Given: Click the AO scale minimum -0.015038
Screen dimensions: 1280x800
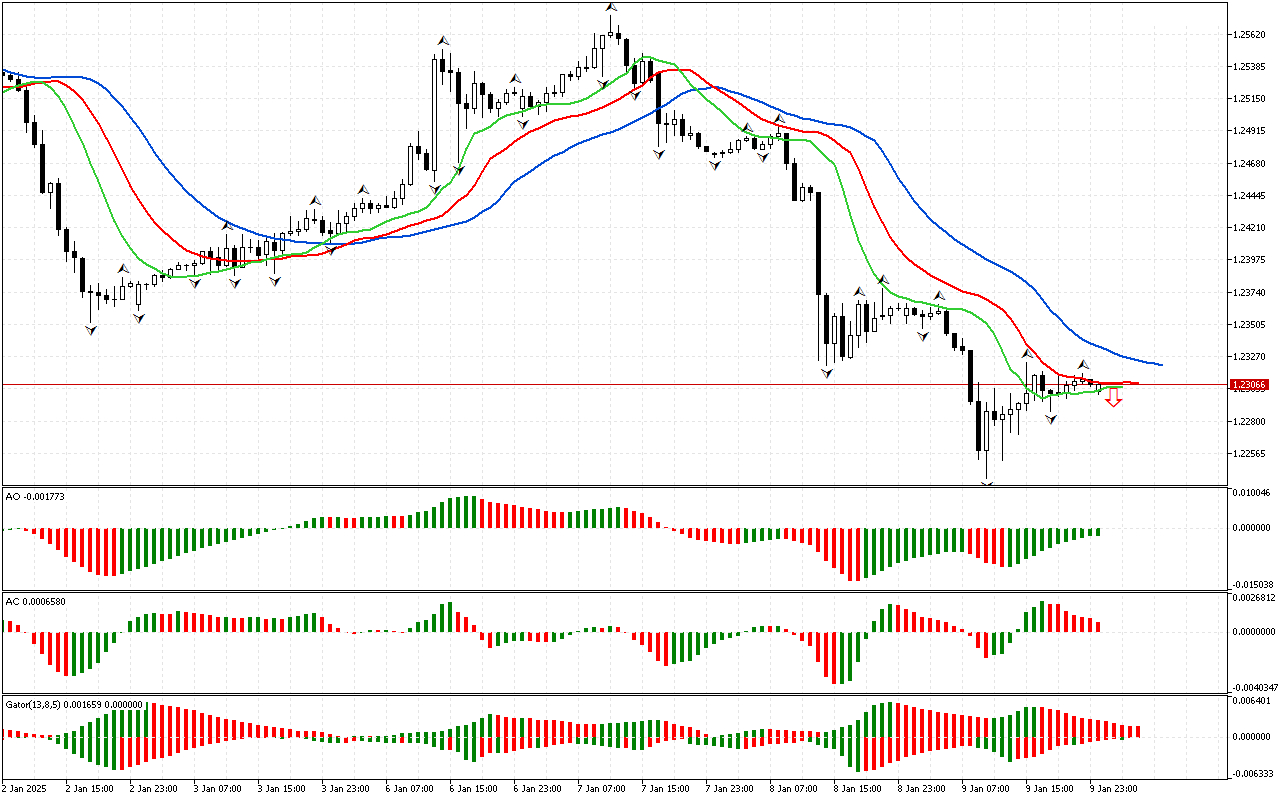Looking at the screenshot, I should click(1252, 584).
